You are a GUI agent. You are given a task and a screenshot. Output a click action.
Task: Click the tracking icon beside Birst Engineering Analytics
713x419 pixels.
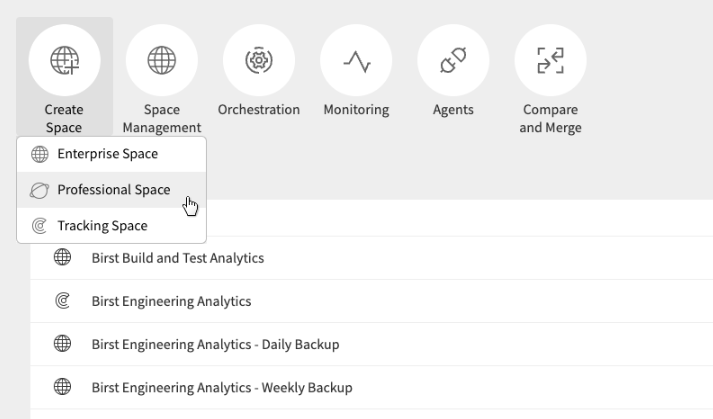62,301
